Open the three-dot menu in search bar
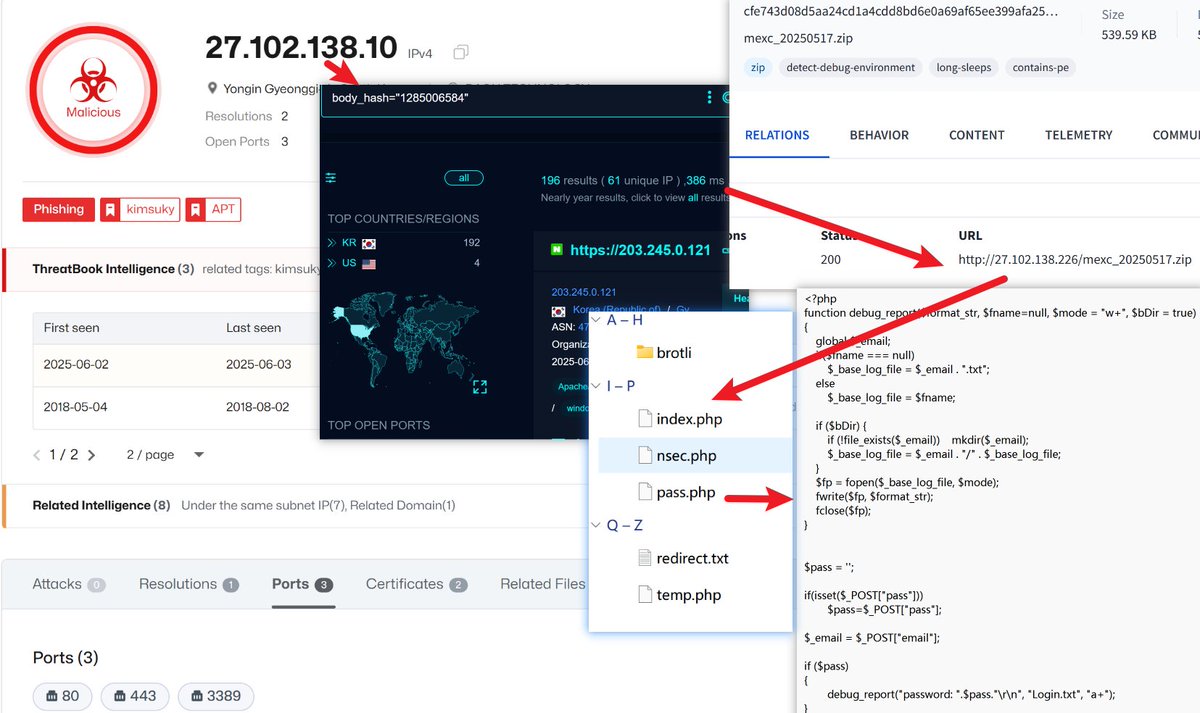1200x713 pixels. (710, 98)
